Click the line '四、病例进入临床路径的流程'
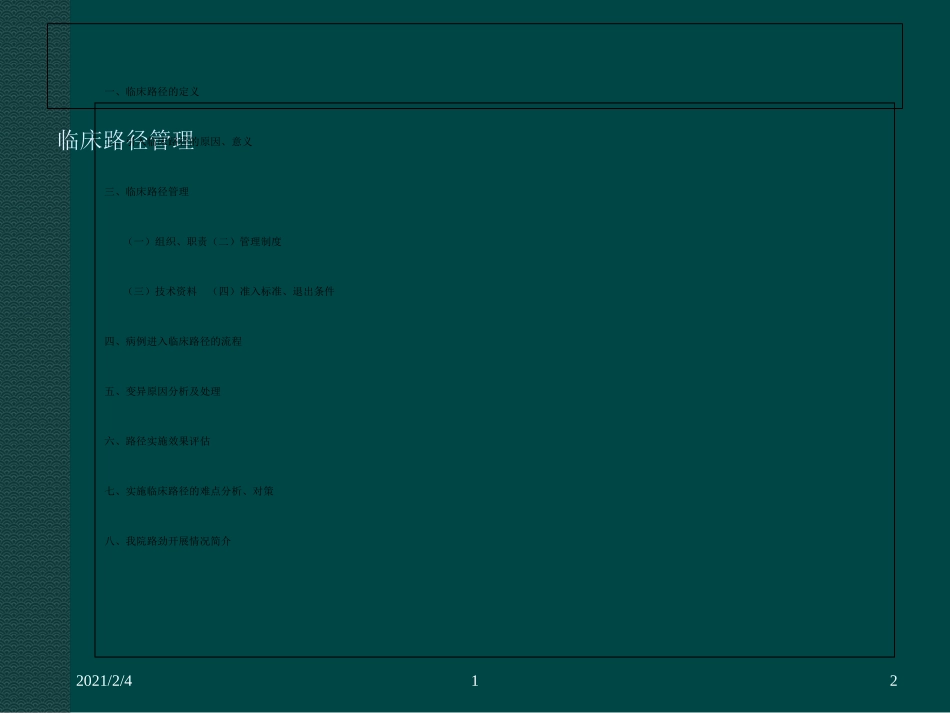The image size is (950, 713). coord(173,341)
